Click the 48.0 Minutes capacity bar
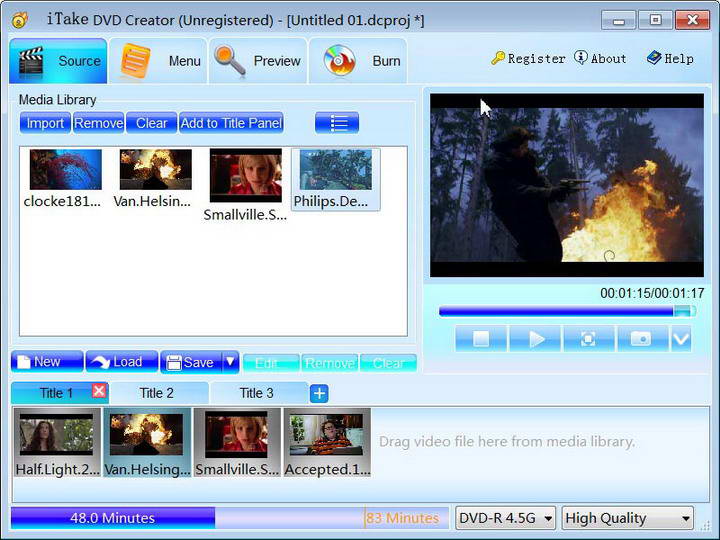 (x=113, y=518)
